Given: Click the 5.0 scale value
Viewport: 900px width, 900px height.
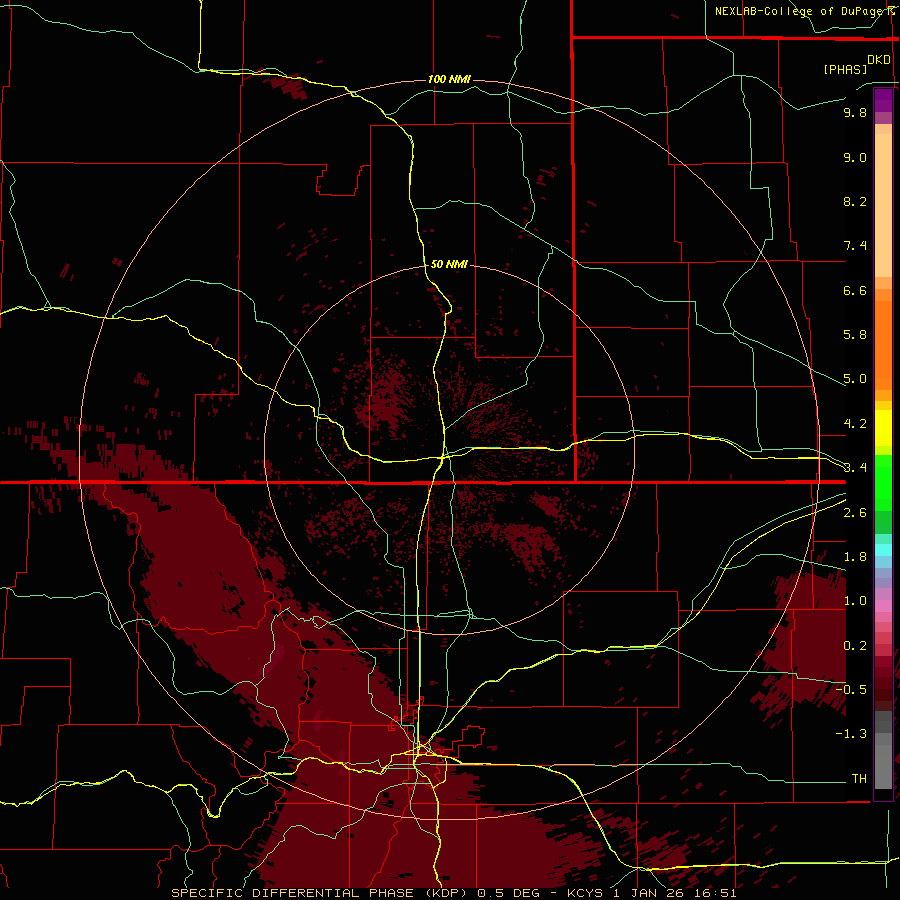Looking at the screenshot, I should tap(855, 379).
